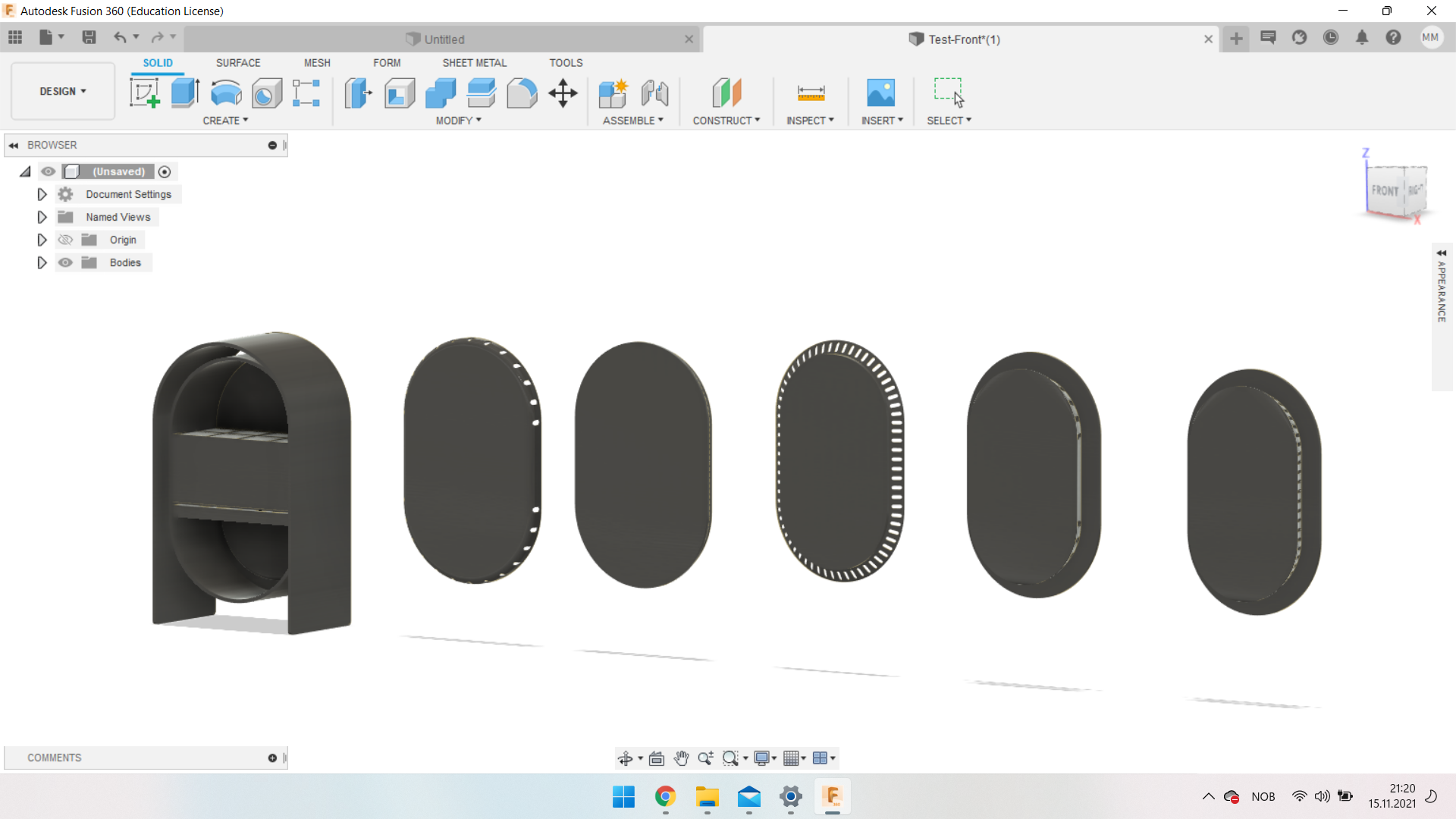The image size is (1456, 819).
Task: Click the Extrude tool icon
Action: [x=185, y=93]
